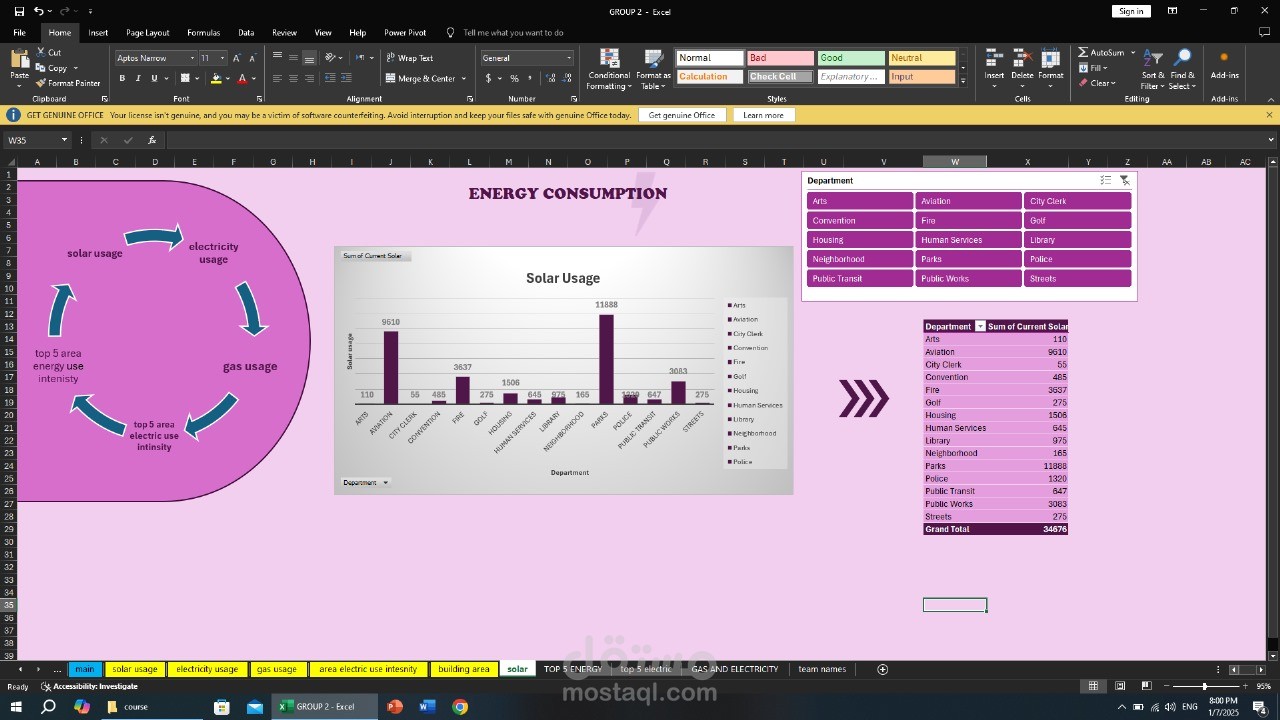The image size is (1280, 720).
Task: Open the pivot table Department filter dropdown
Action: [980, 327]
